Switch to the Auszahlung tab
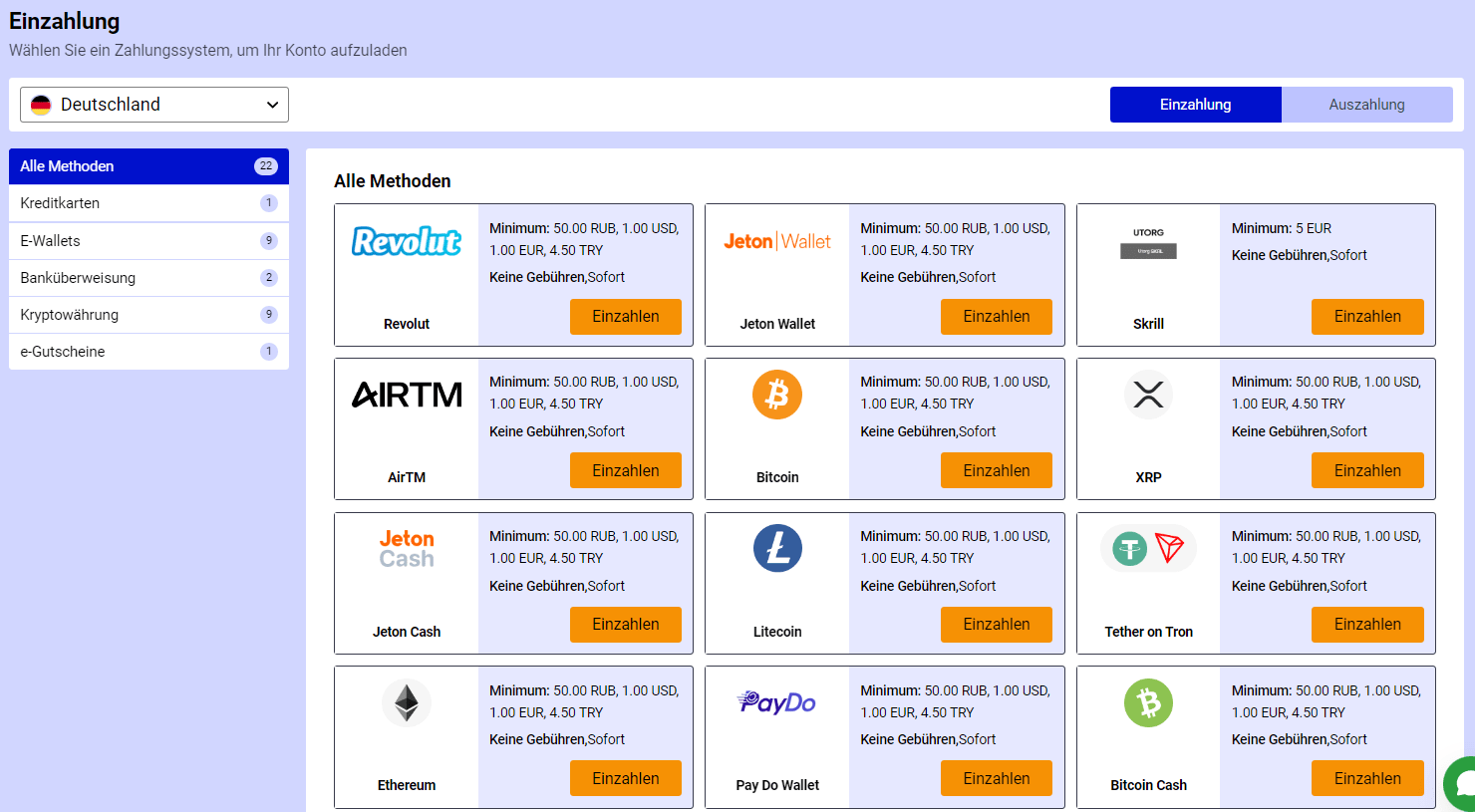1475x812 pixels. (x=1367, y=105)
